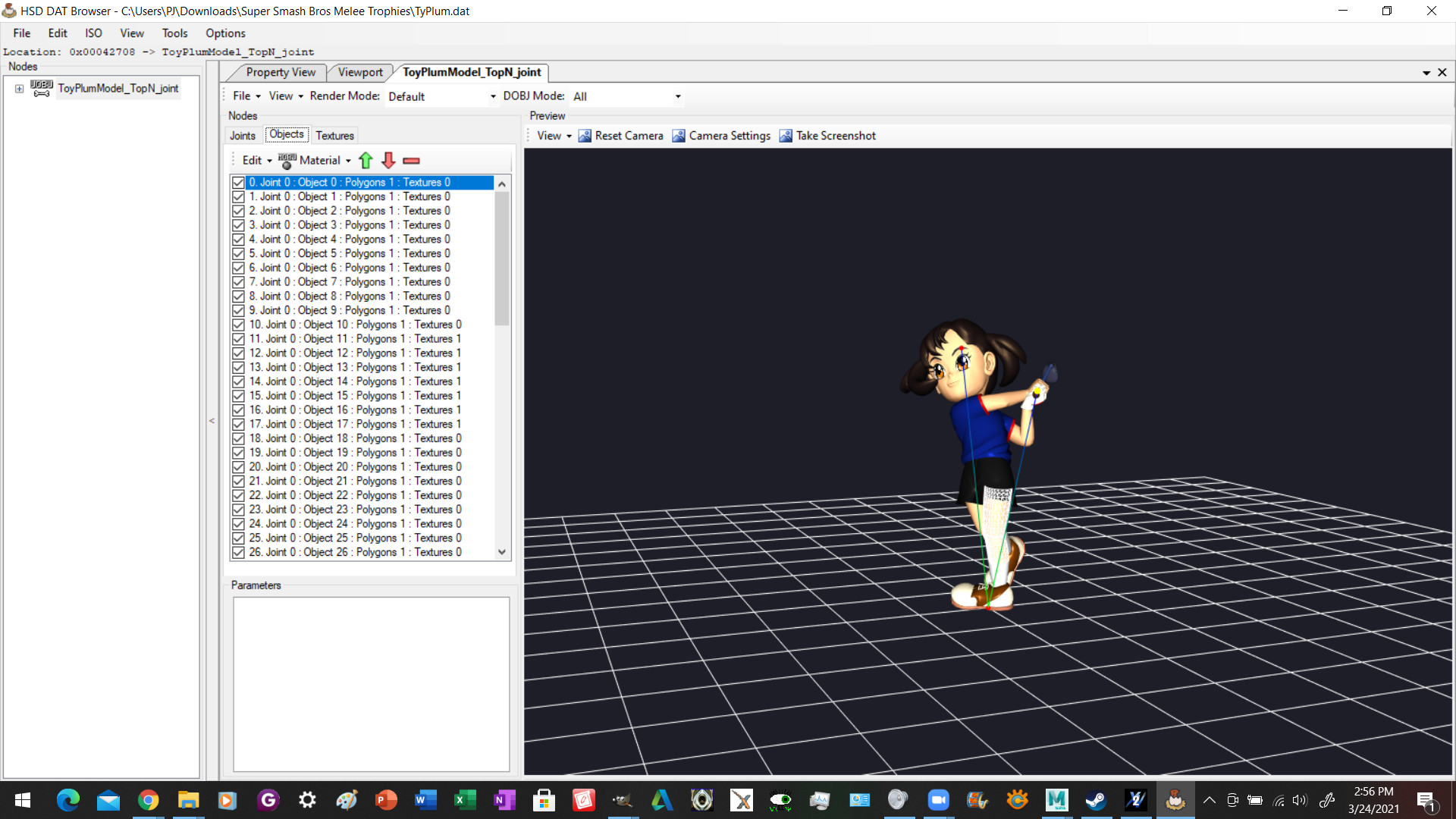Uncheck the Object 14 checkbox

(238, 381)
